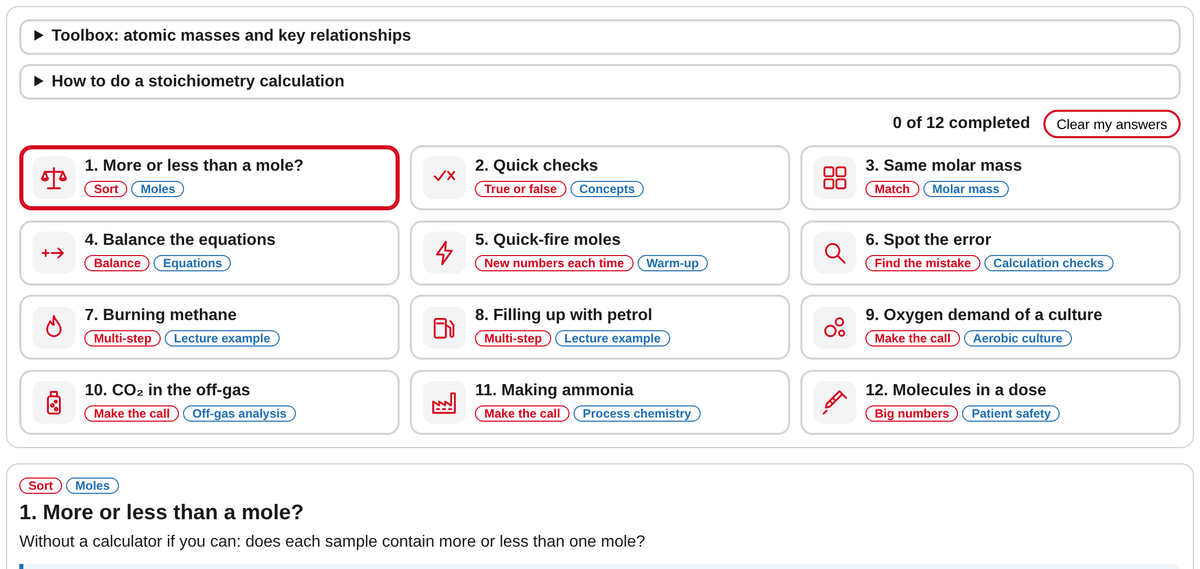Image resolution: width=1200 pixels, height=569 pixels.
Task: Open activity 2. Quick checks
Action: click(x=600, y=178)
